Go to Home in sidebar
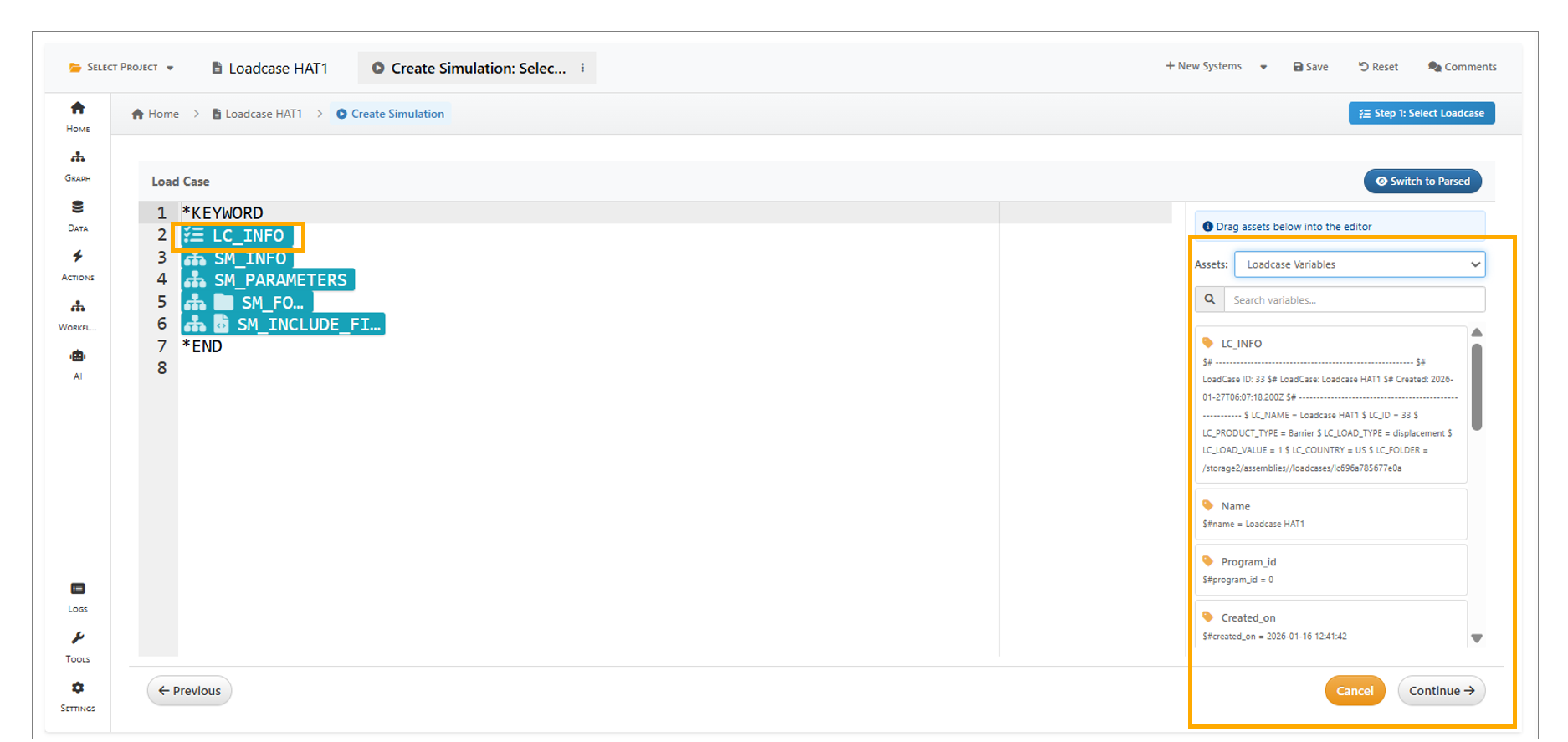Image resolution: width=1568 pixels, height=742 pixels. [x=78, y=115]
